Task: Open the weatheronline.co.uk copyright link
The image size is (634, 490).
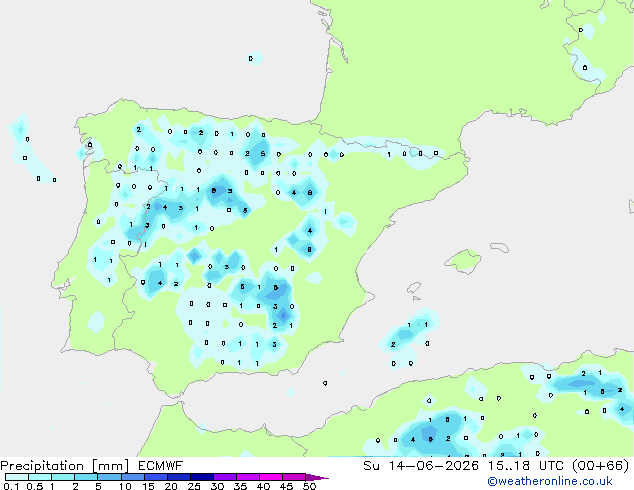Action: click(549, 481)
